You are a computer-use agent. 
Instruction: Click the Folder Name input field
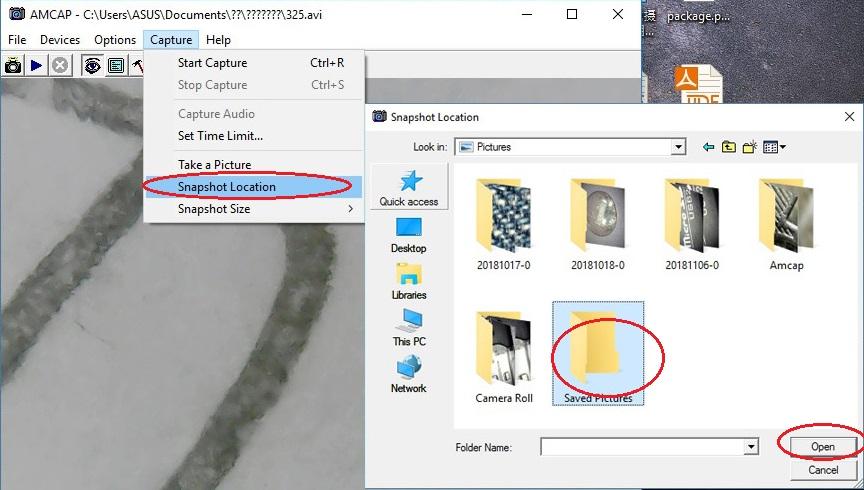pyautogui.click(x=642, y=447)
